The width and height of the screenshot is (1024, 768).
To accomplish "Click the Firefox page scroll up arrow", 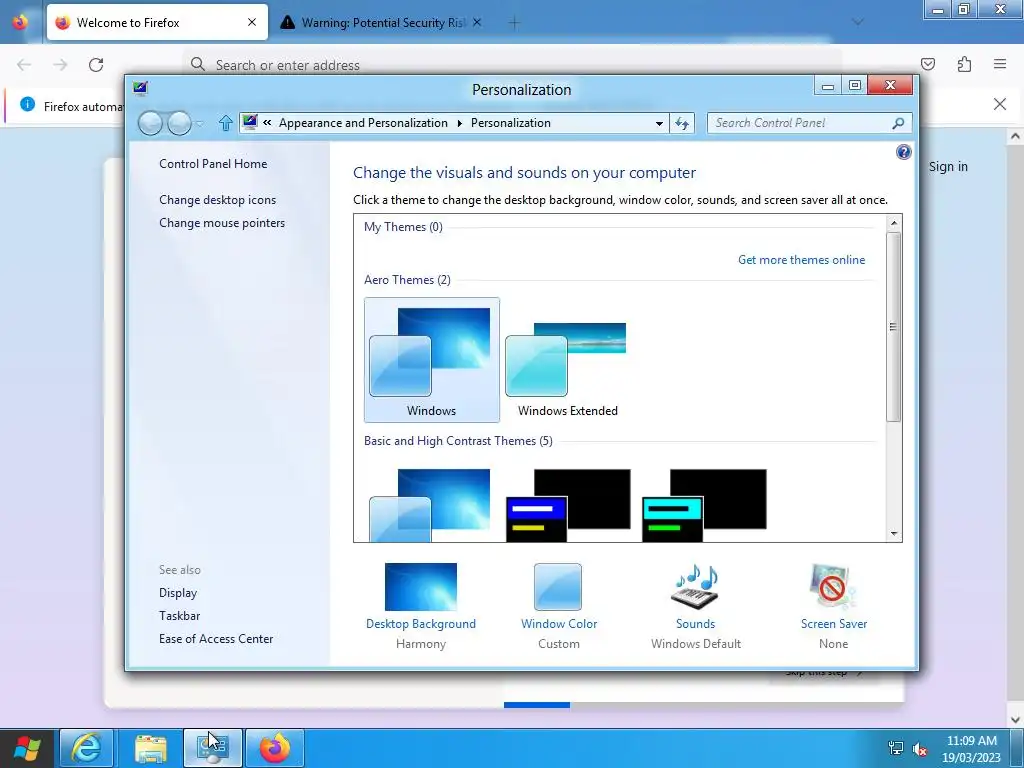I will [x=1015, y=136].
